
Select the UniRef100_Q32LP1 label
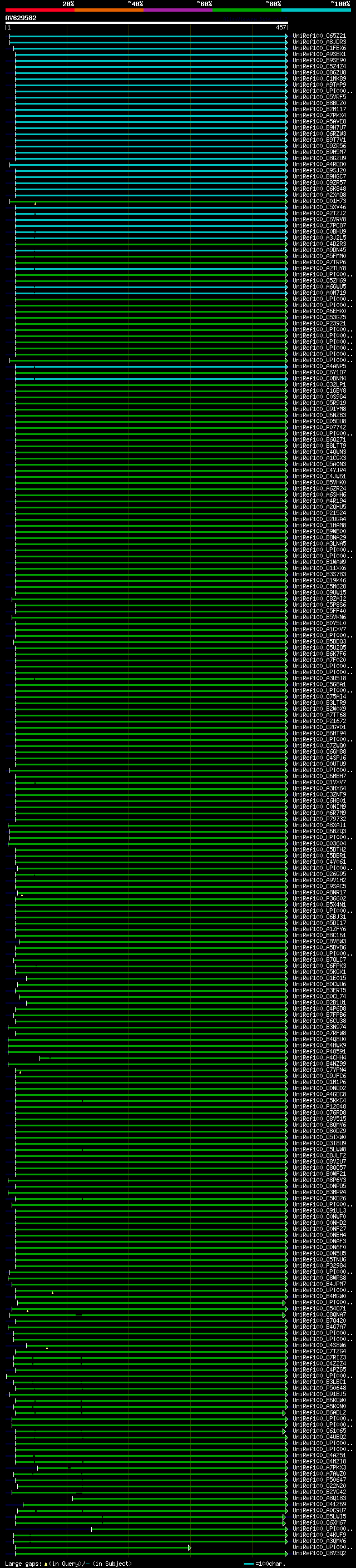tap(319, 385)
